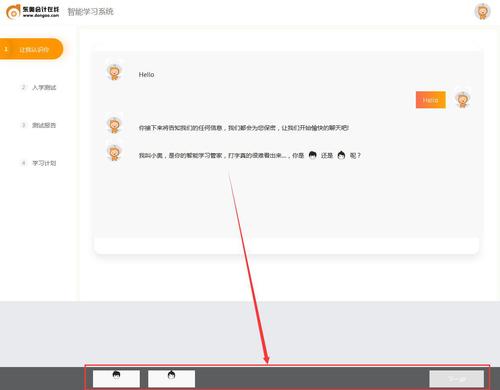The height and width of the screenshot is (390, 500).
Task: Click the Dongao logo in the header
Action: point(33,12)
